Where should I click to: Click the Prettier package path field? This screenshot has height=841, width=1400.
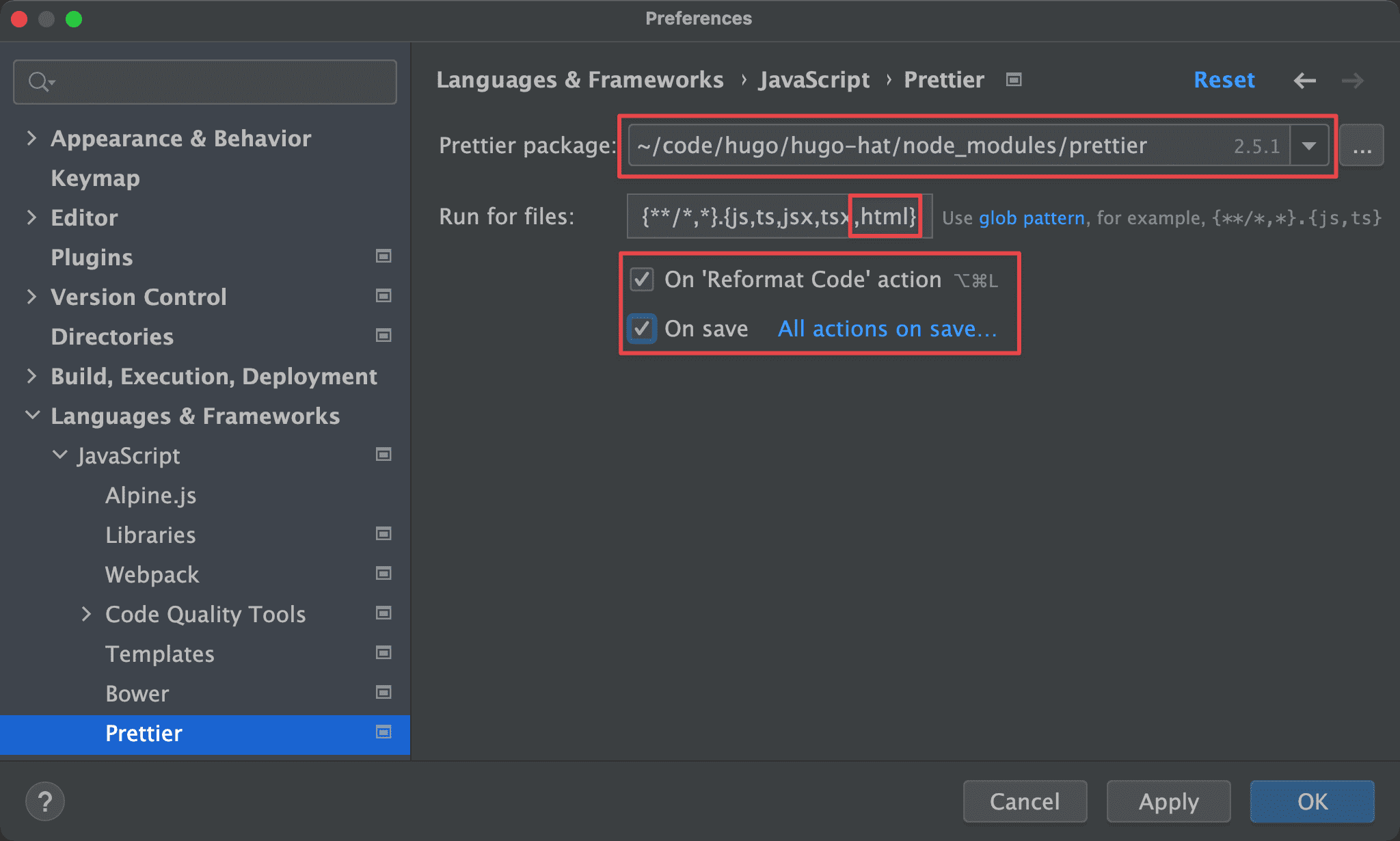959,146
